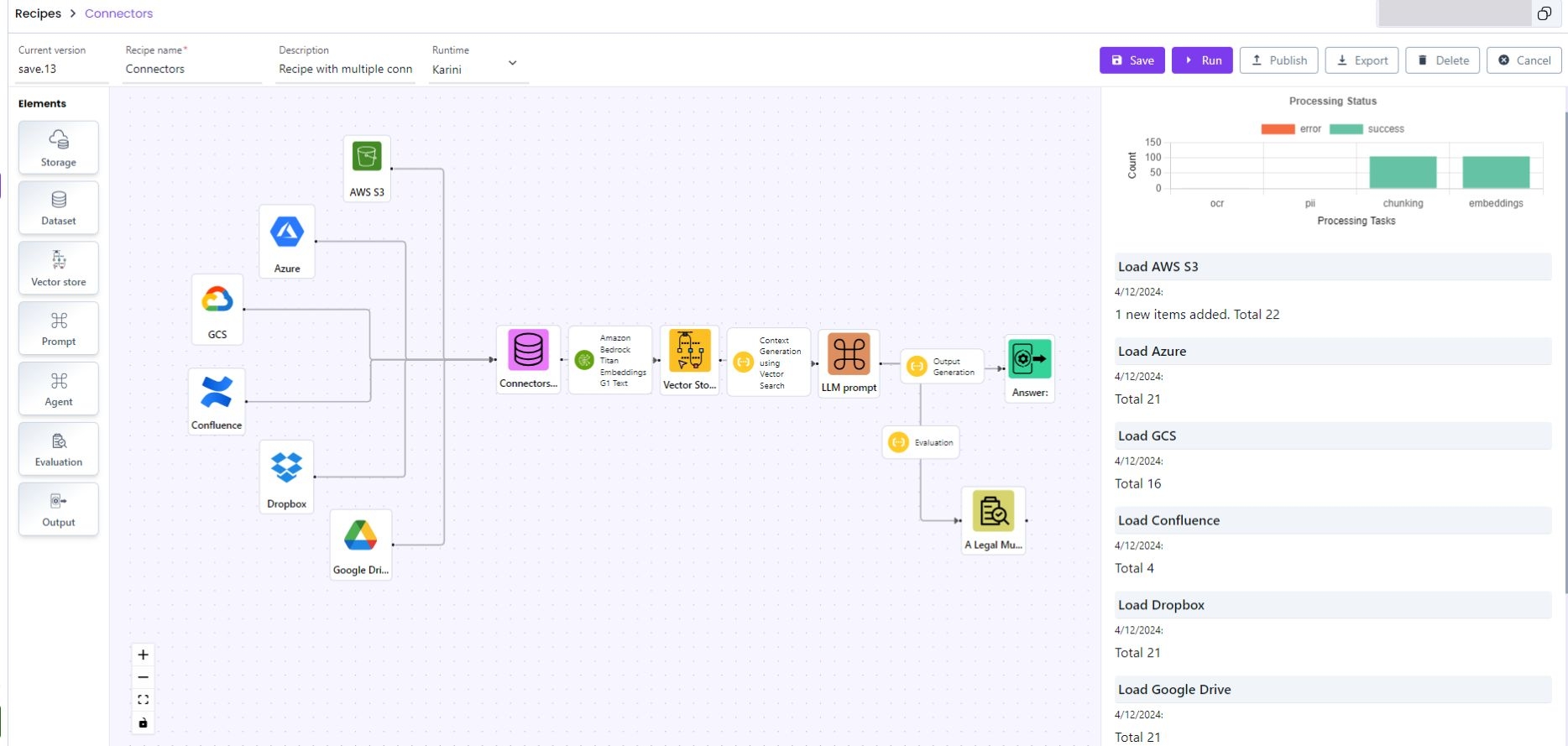Click the Load Dropbox status header
This screenshot has width=1568, height=746.
pyautogui.click(x=1333, y=605)
